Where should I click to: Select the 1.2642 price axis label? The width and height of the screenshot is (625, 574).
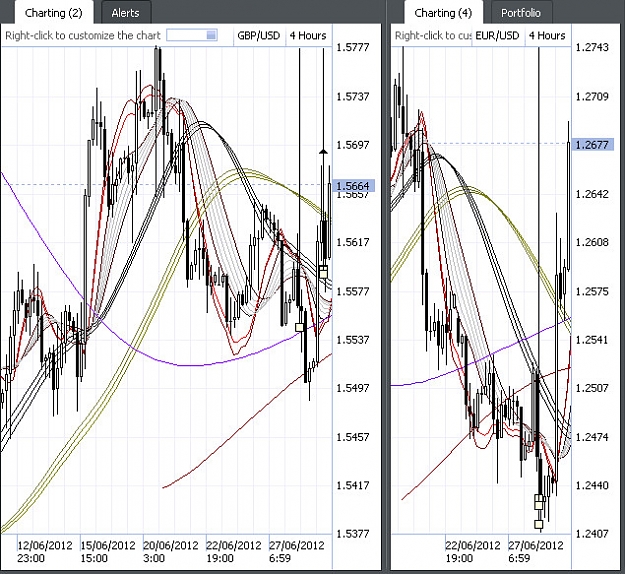pos(592,194)
